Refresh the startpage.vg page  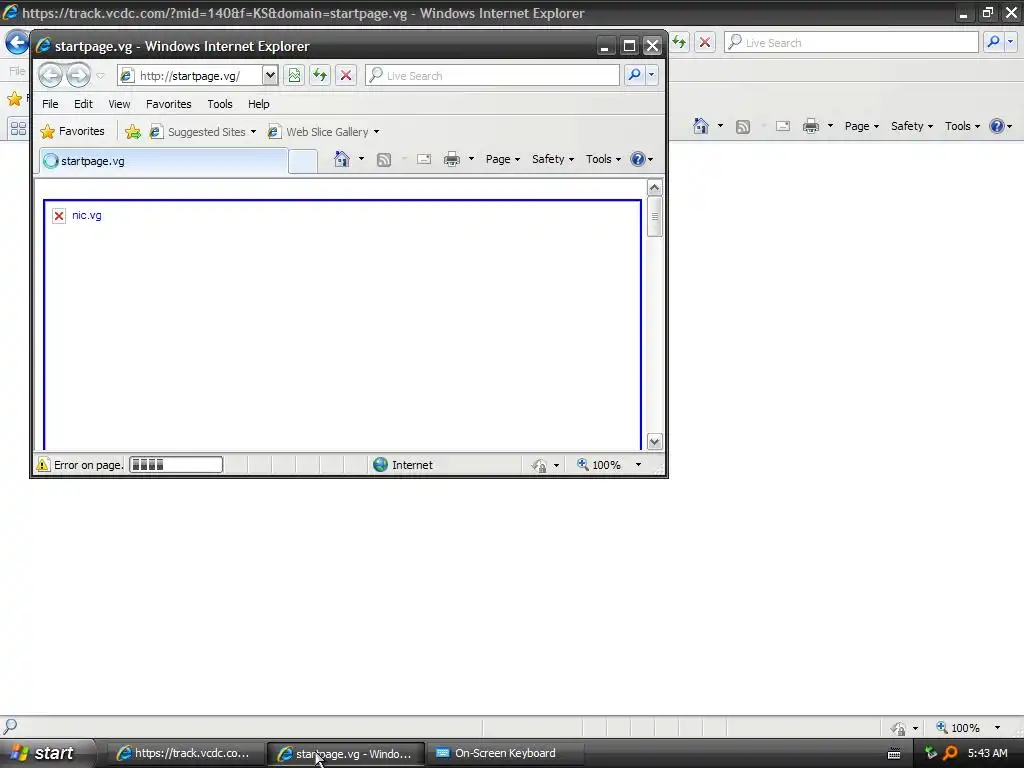pos(319,75)
